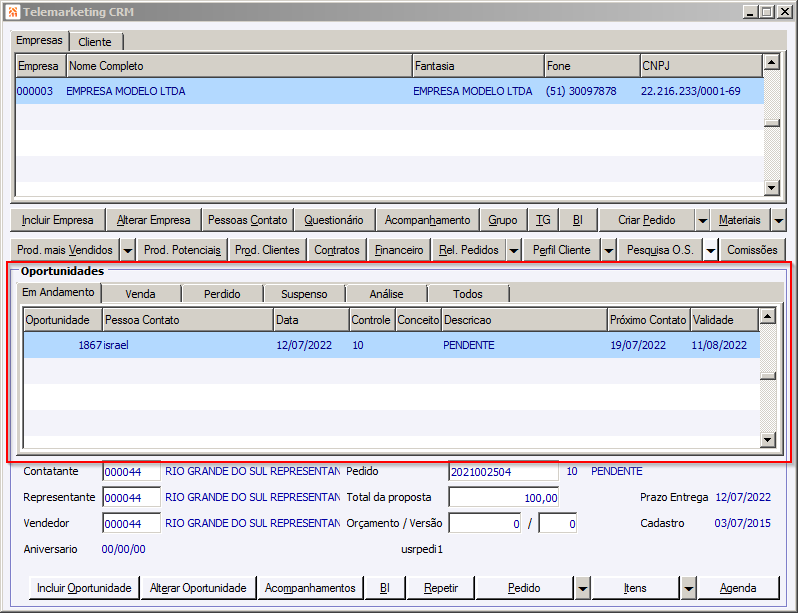Sort by the Próximo Contato column header
The width and height of the screenshot is (798, 613).
pyautogui.click(x=648, y=320)
